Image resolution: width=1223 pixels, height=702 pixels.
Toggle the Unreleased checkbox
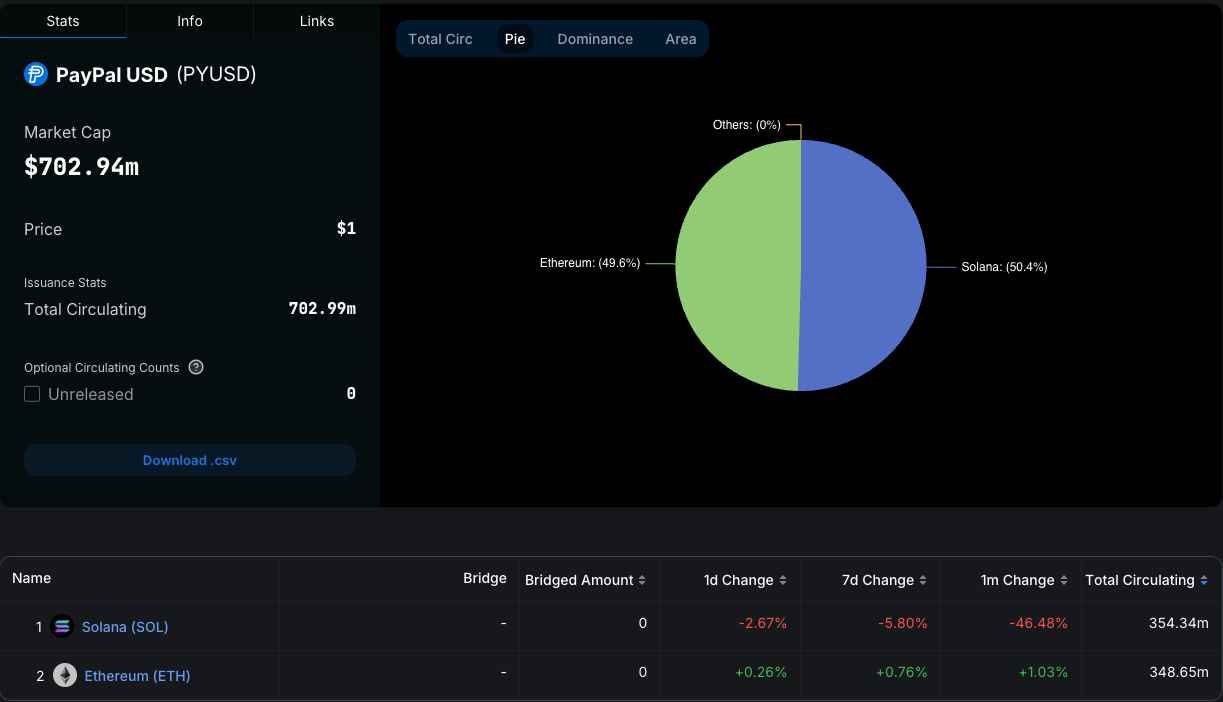click(32, 394)
